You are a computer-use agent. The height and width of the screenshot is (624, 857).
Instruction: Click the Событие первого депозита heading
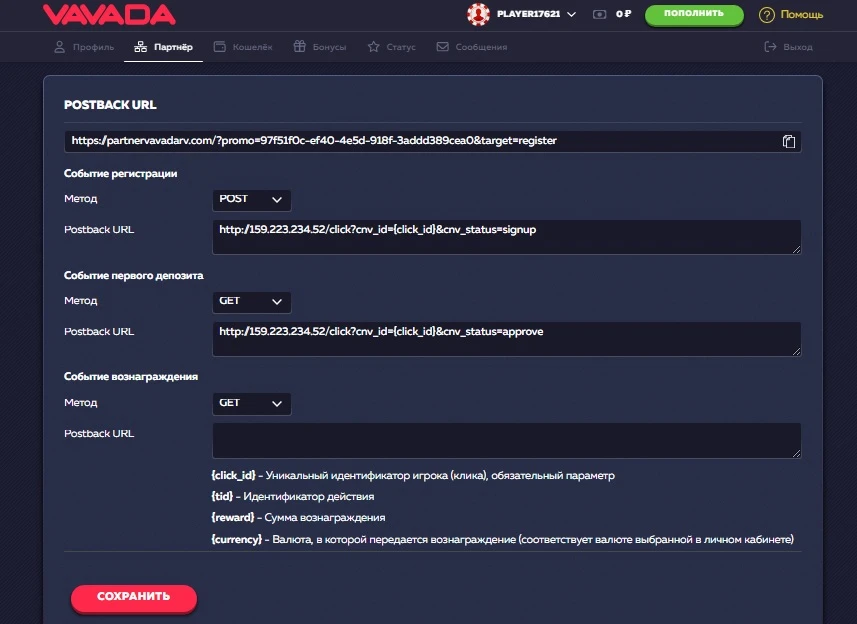pyautogui.click(x=134, y=276)
